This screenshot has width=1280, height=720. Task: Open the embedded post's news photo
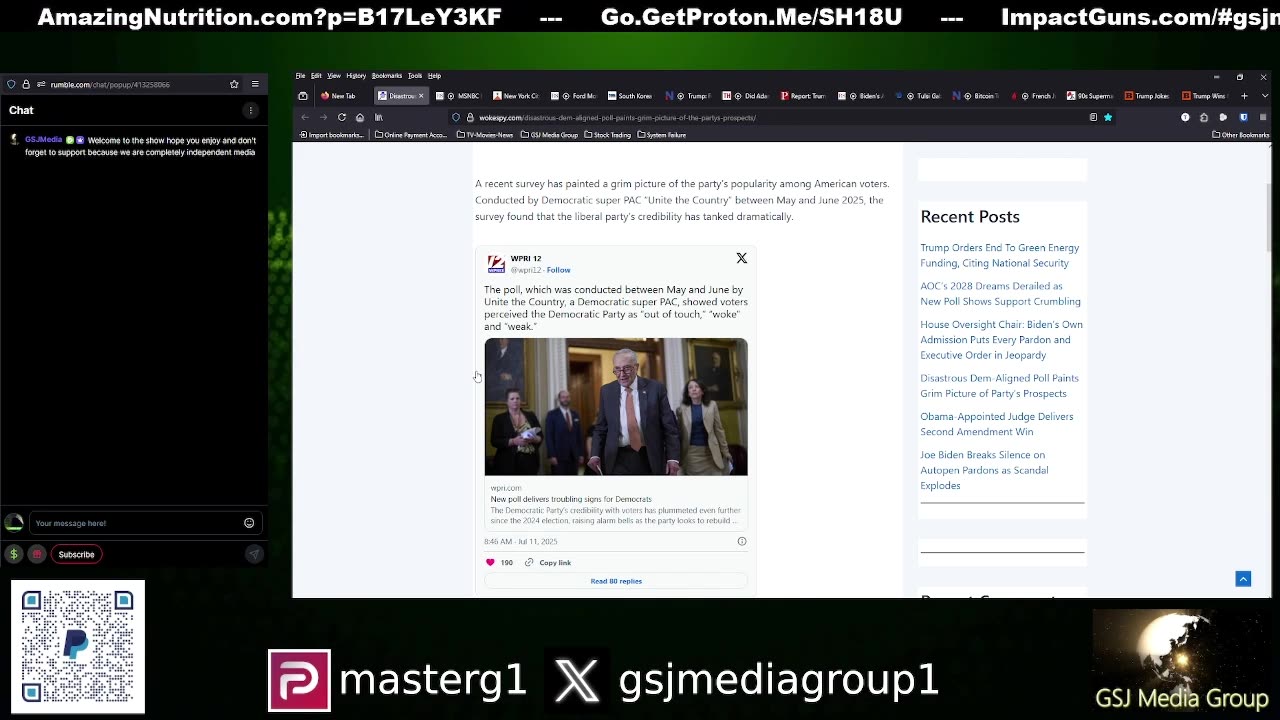tap(616, 407)
